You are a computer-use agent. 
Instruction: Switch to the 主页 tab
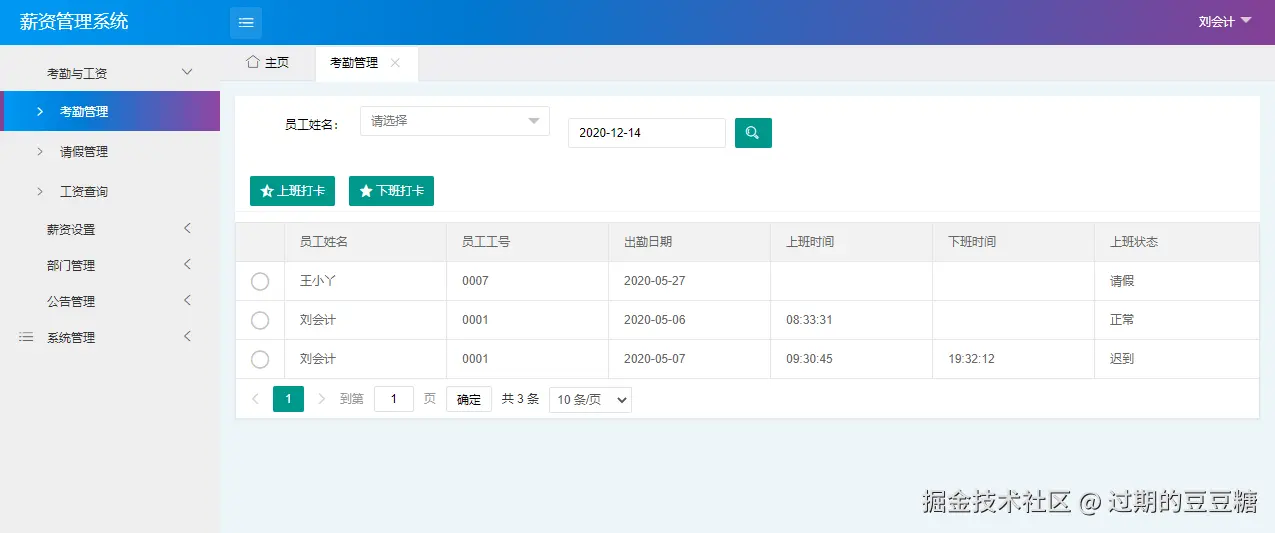tap(268, 63)
